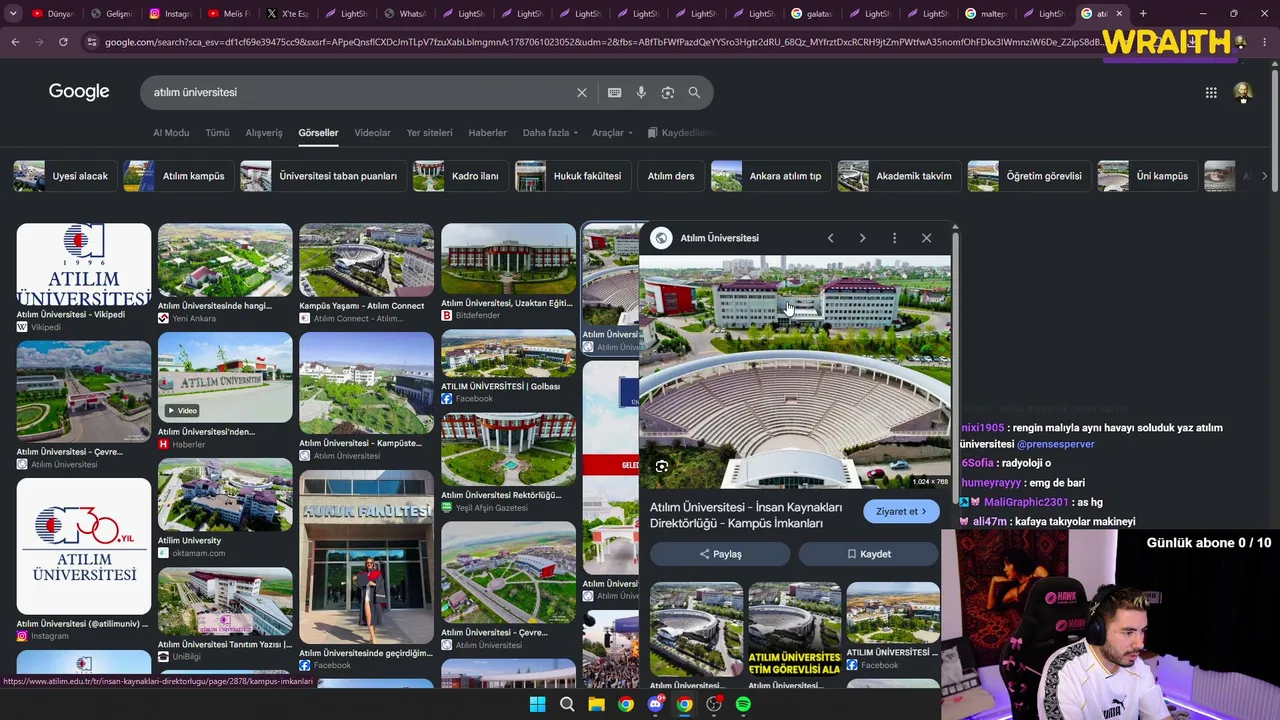The height and width of the screenshot is (720, 1280).
Task: Select the Atılım ders suggestion chip
Action: [x=671, y=176]
